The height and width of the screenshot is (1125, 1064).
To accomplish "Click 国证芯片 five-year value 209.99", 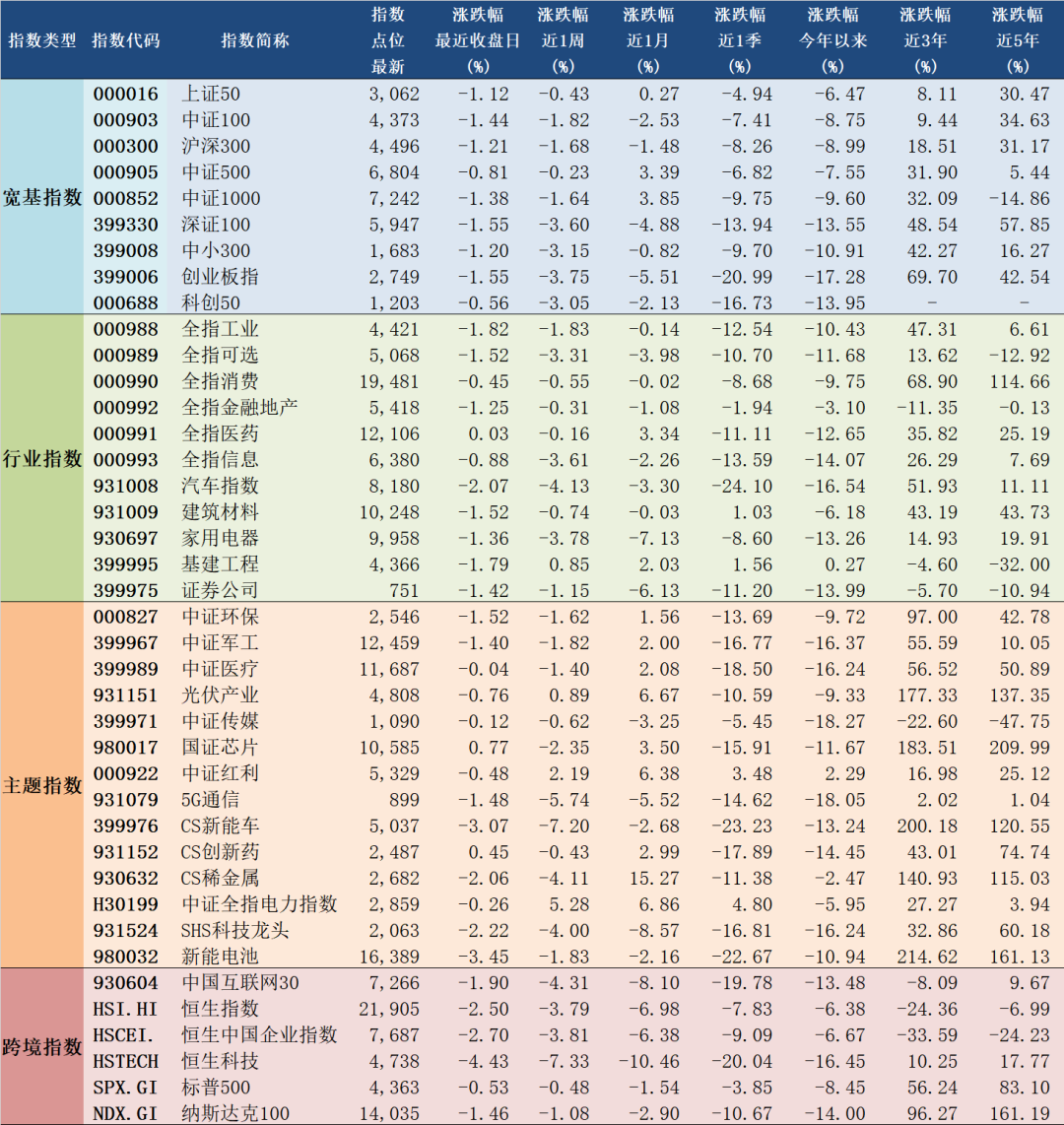I will tap(1020, 748).
